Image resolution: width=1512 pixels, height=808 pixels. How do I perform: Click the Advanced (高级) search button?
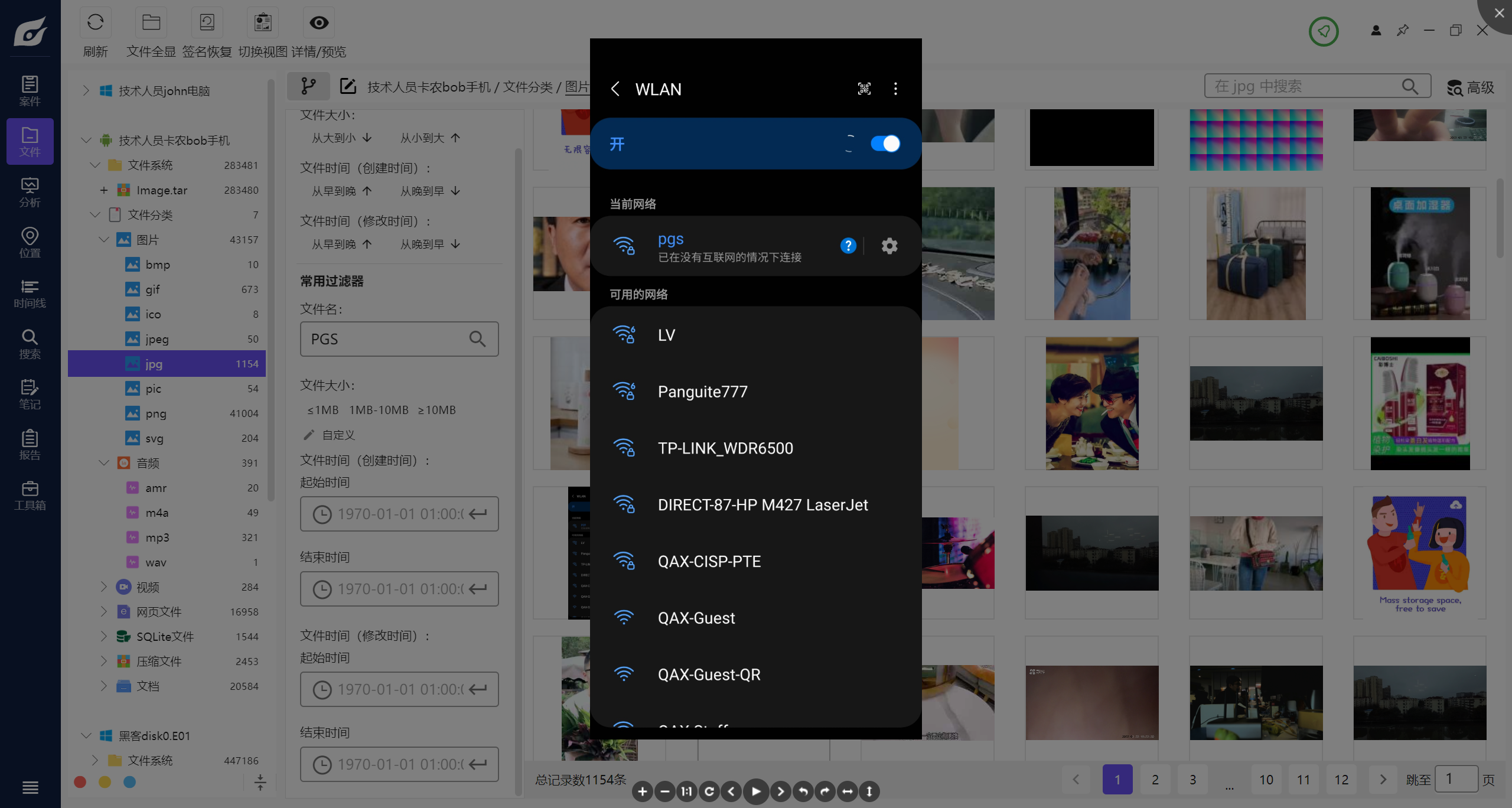pos(1471,87)
